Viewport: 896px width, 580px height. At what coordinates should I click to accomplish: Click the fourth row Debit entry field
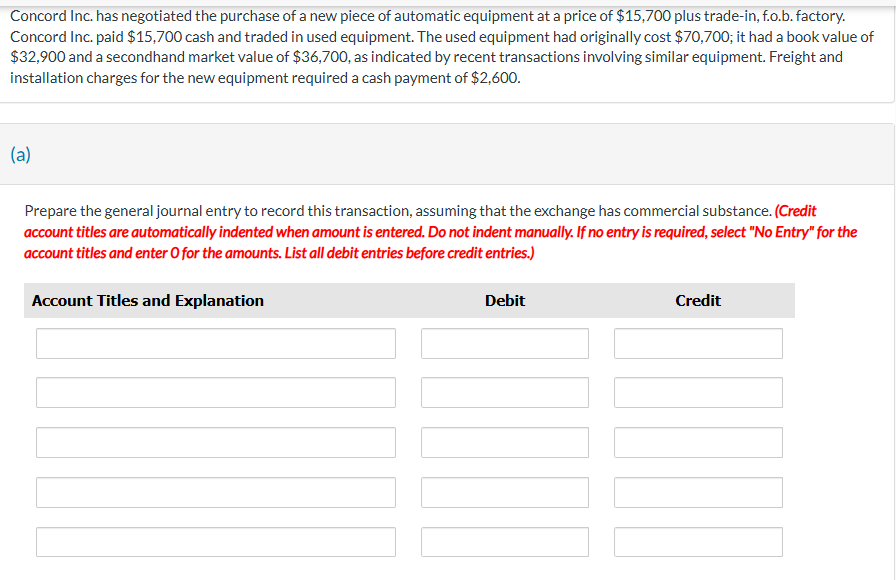tap(505, 492)
